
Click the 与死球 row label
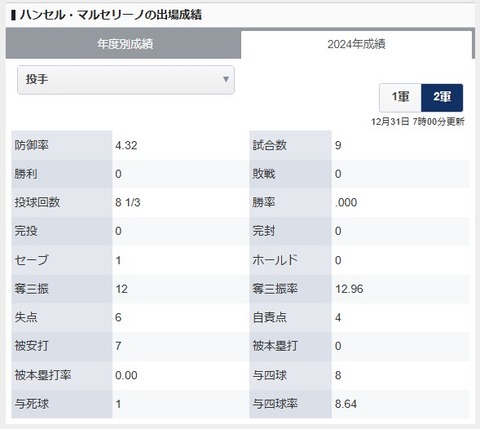click(x=32, y=404)
